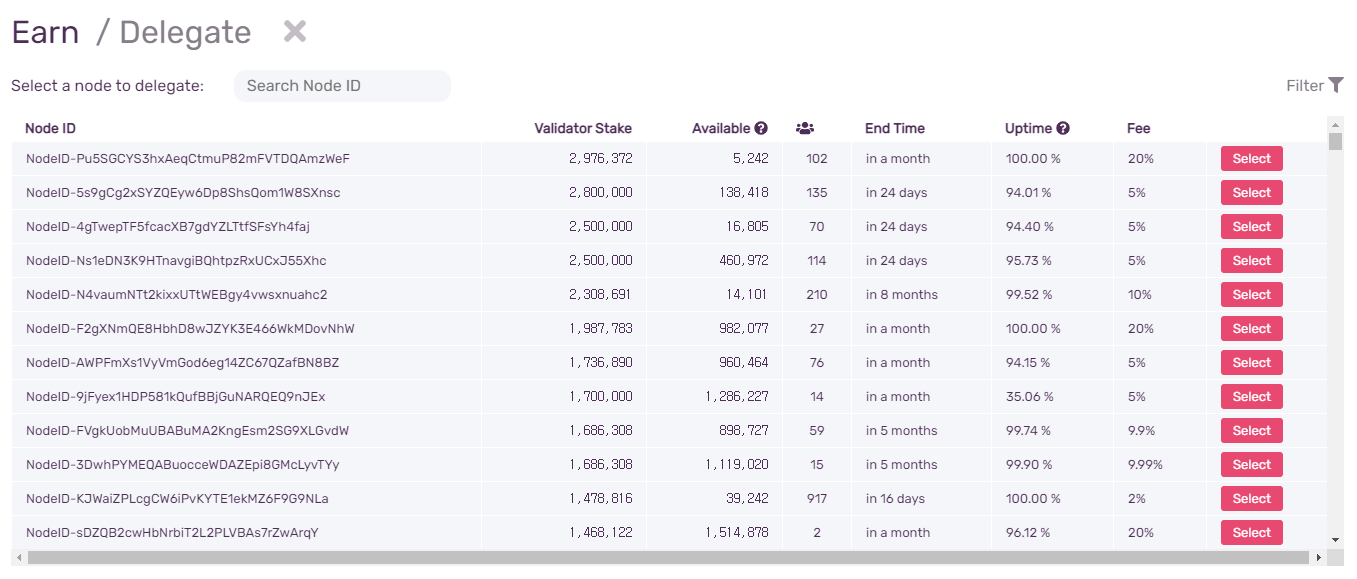Click the Fee column header
Screen dimensions: 1357x579
(1138, 128)
